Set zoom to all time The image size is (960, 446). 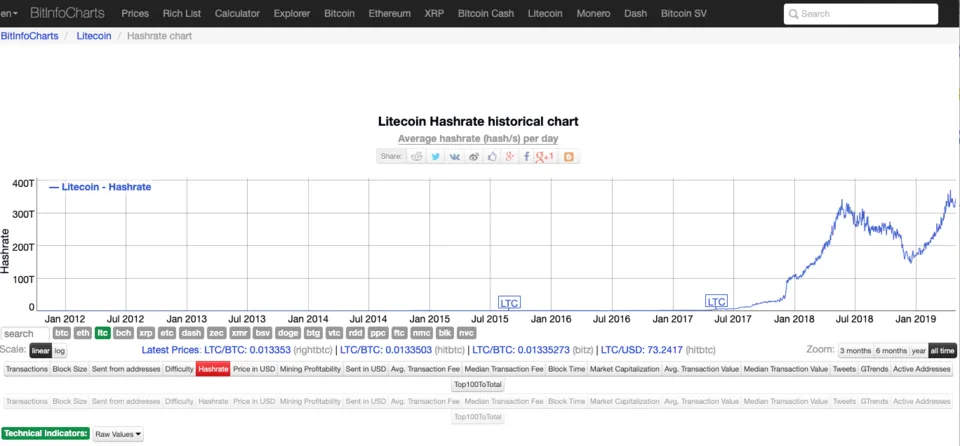942,350
